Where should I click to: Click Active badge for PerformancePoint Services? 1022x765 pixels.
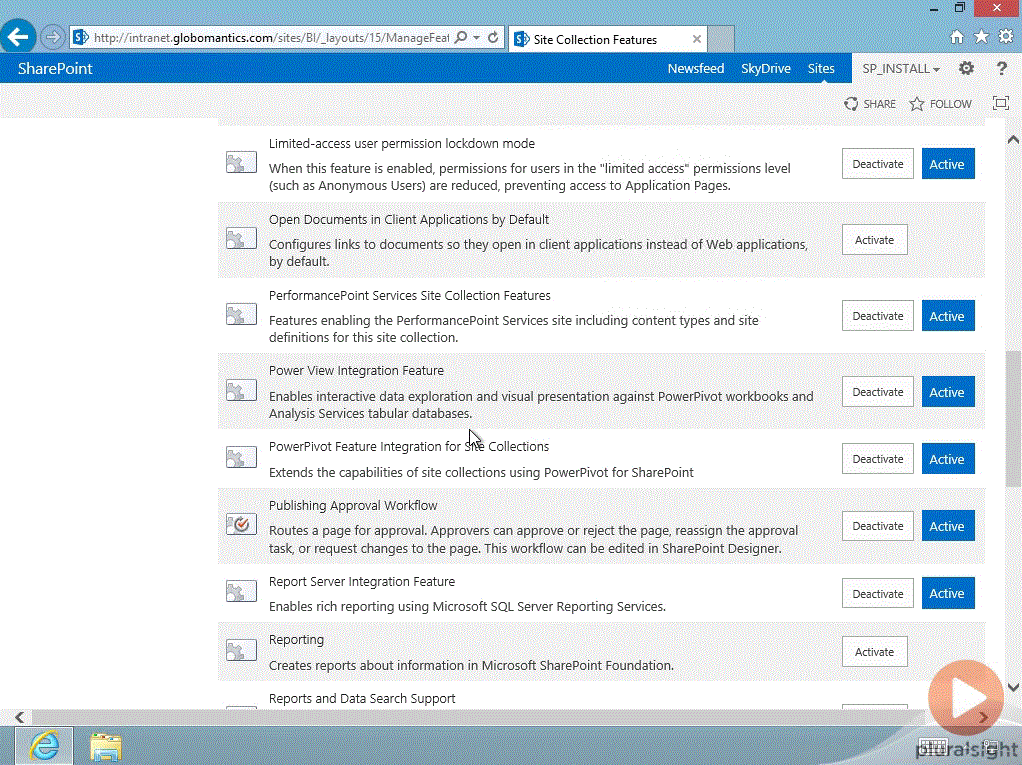[x=948, y=316]
